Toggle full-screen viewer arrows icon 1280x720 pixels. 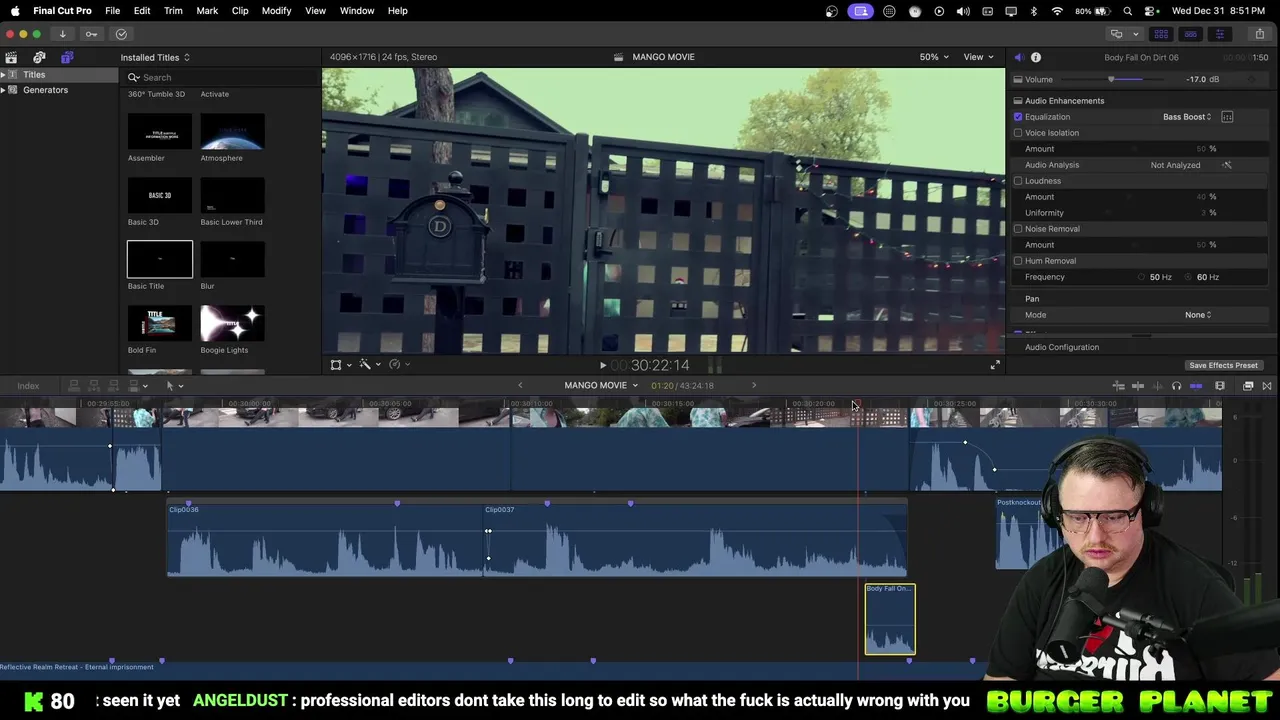995,366
